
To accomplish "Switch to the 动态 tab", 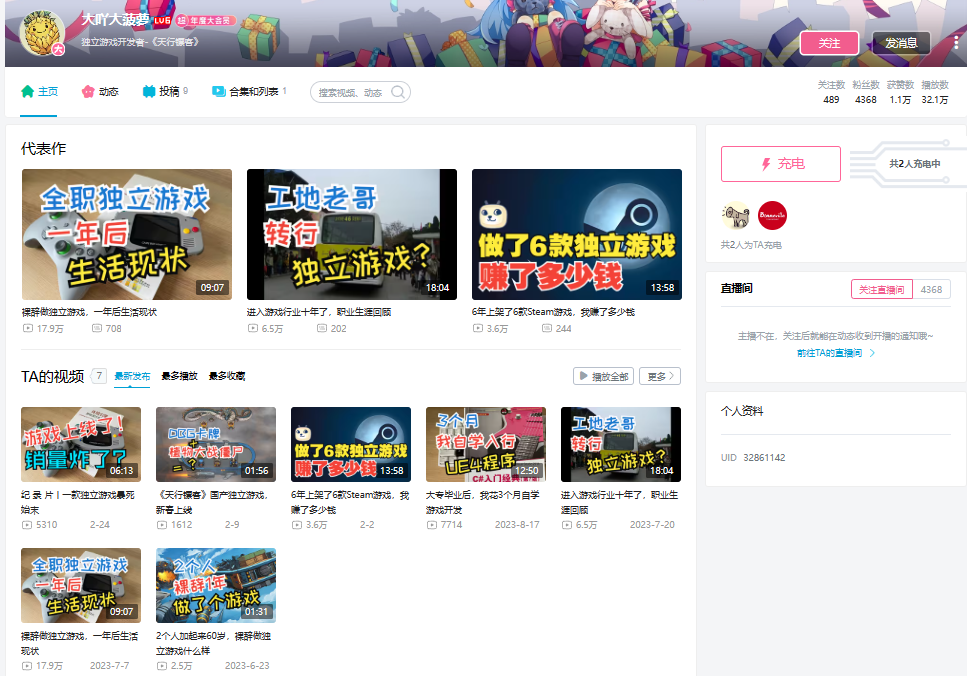I will click(100, 92).
